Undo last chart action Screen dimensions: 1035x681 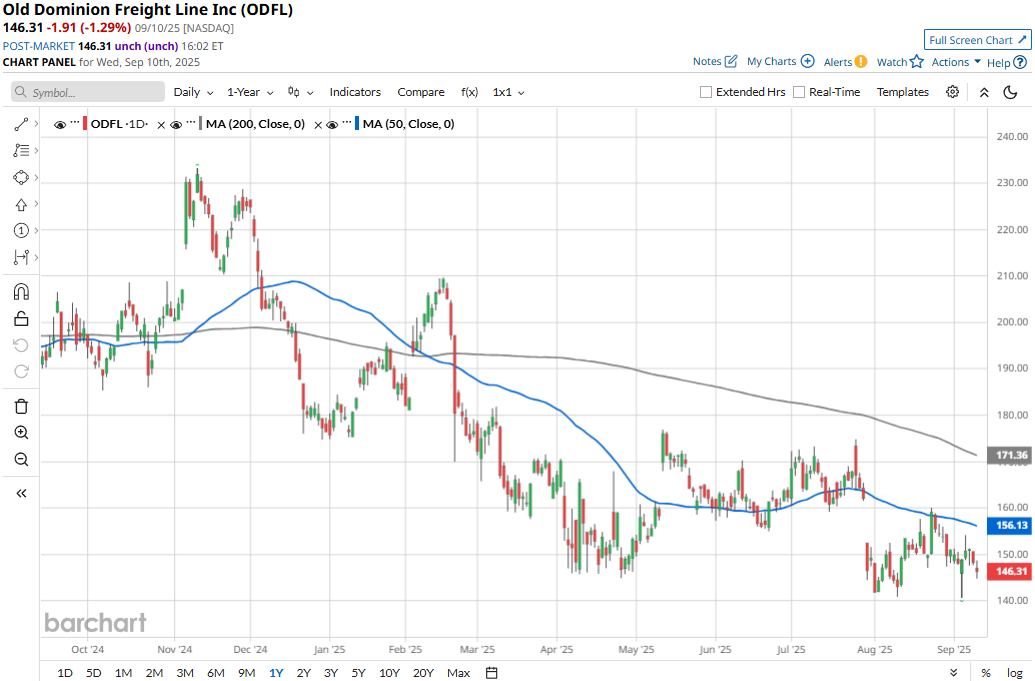coord(21,345)
